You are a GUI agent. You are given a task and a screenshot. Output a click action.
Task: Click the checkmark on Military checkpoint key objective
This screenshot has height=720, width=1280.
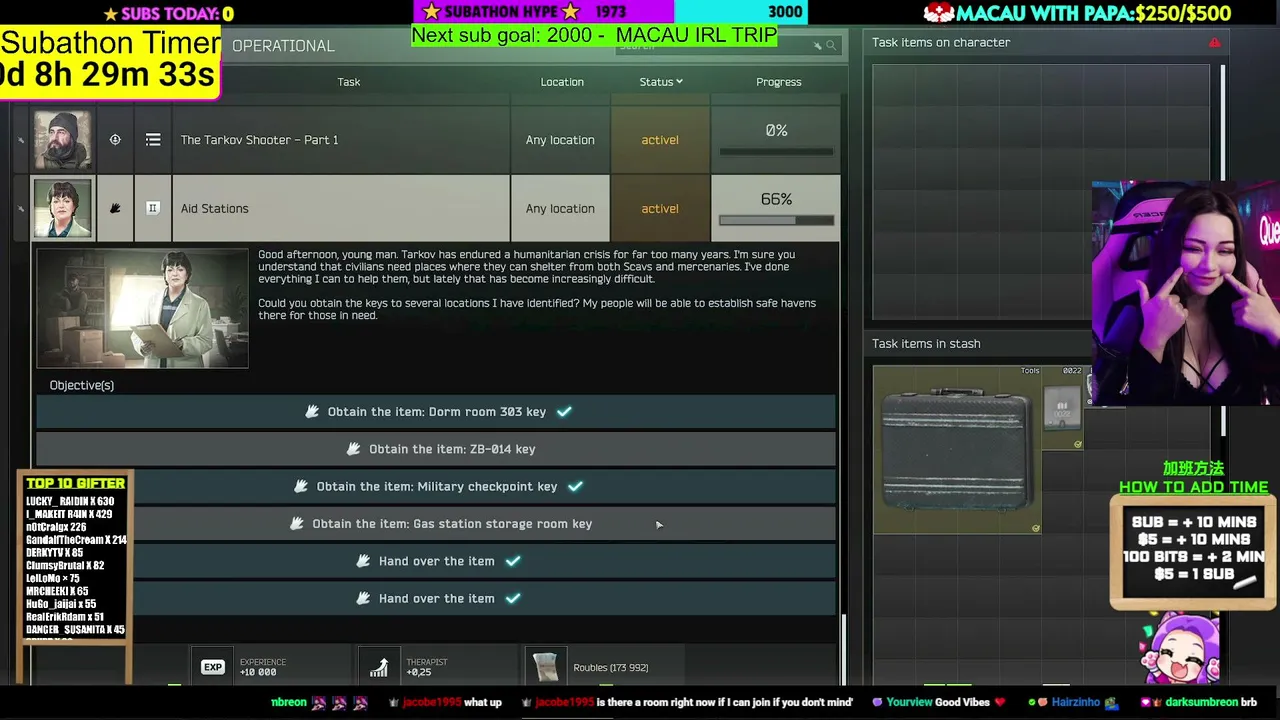pos(575,486)
